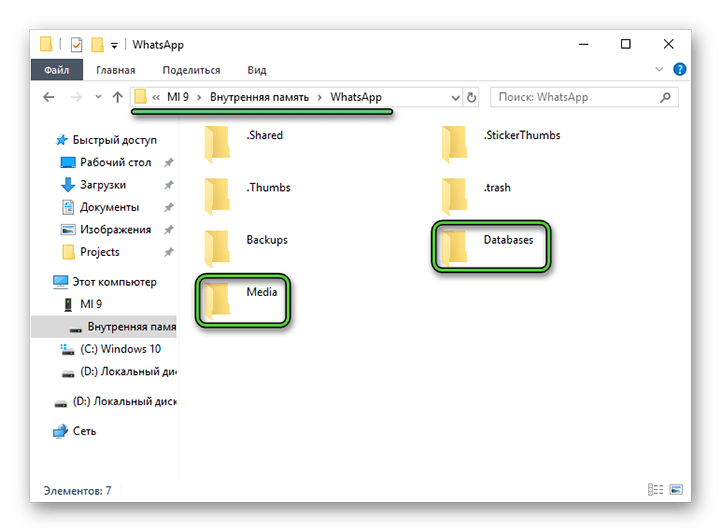Select Внутренняя память in the sidebar
The image size is (721, 532).
[x=104, y=326]
